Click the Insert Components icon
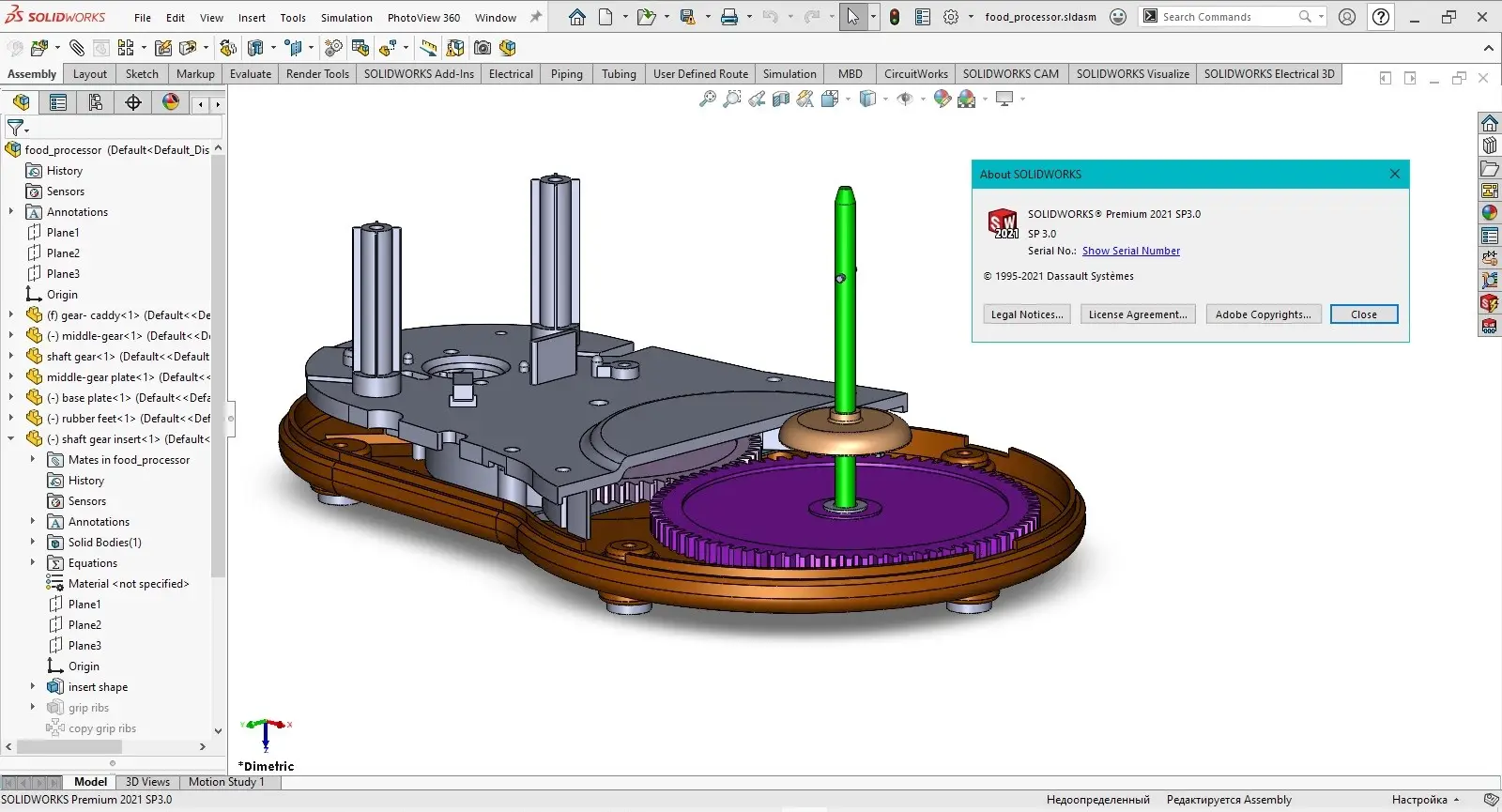 pos(39,48)
